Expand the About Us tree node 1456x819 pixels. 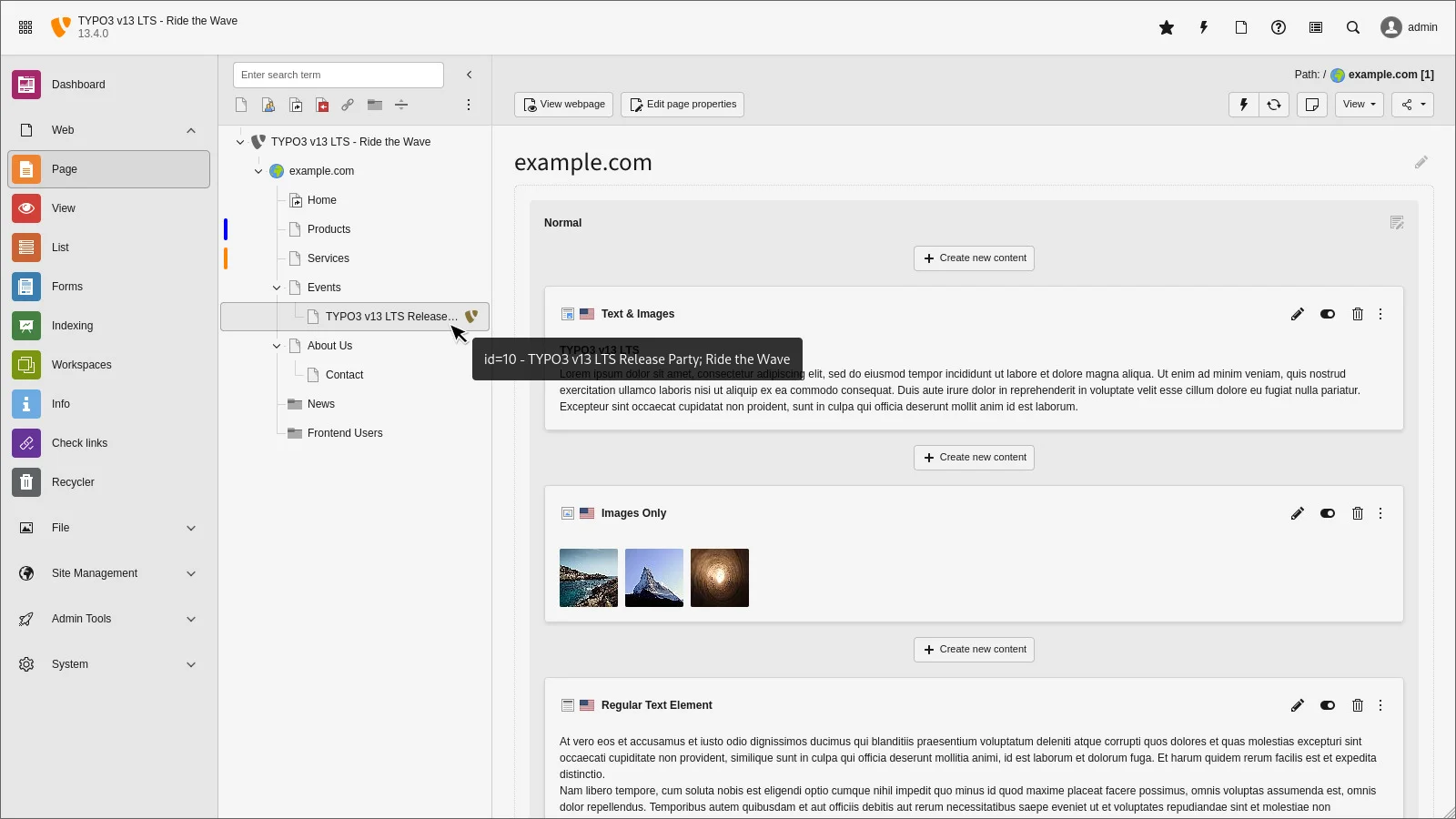tap(276, 346)
